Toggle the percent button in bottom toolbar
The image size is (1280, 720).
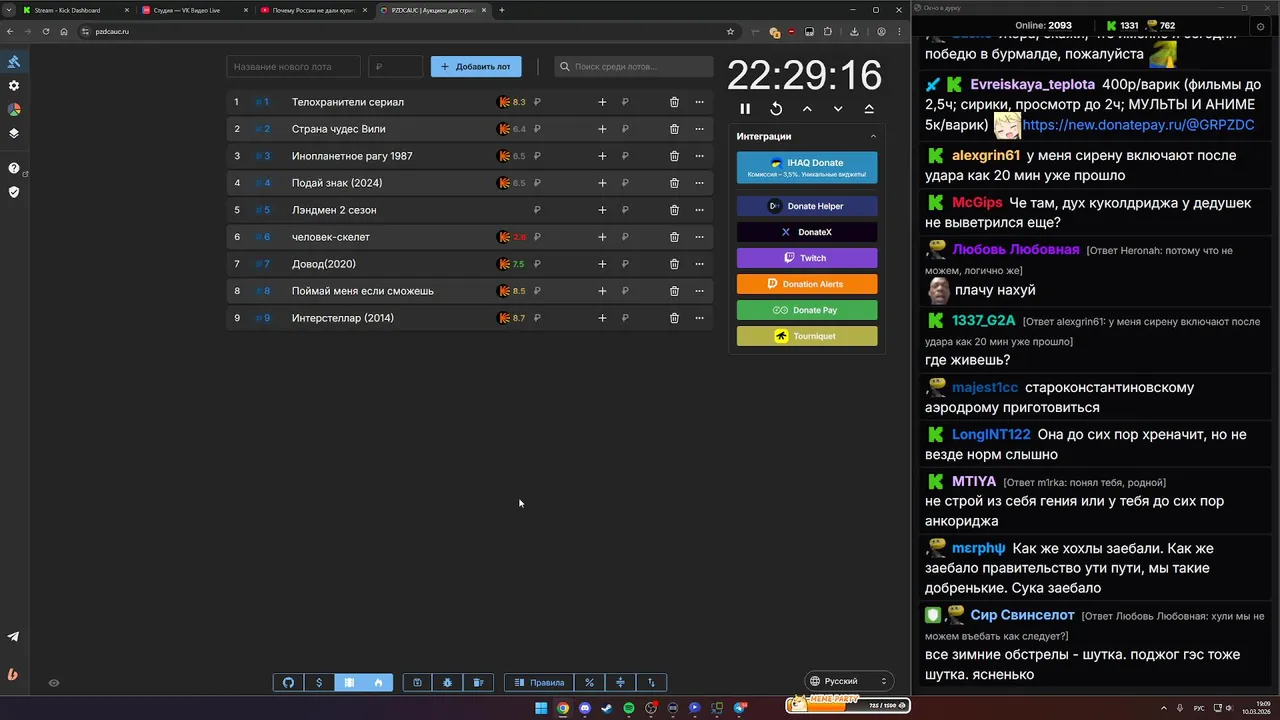pyautogui.click(x=590, y=683)
